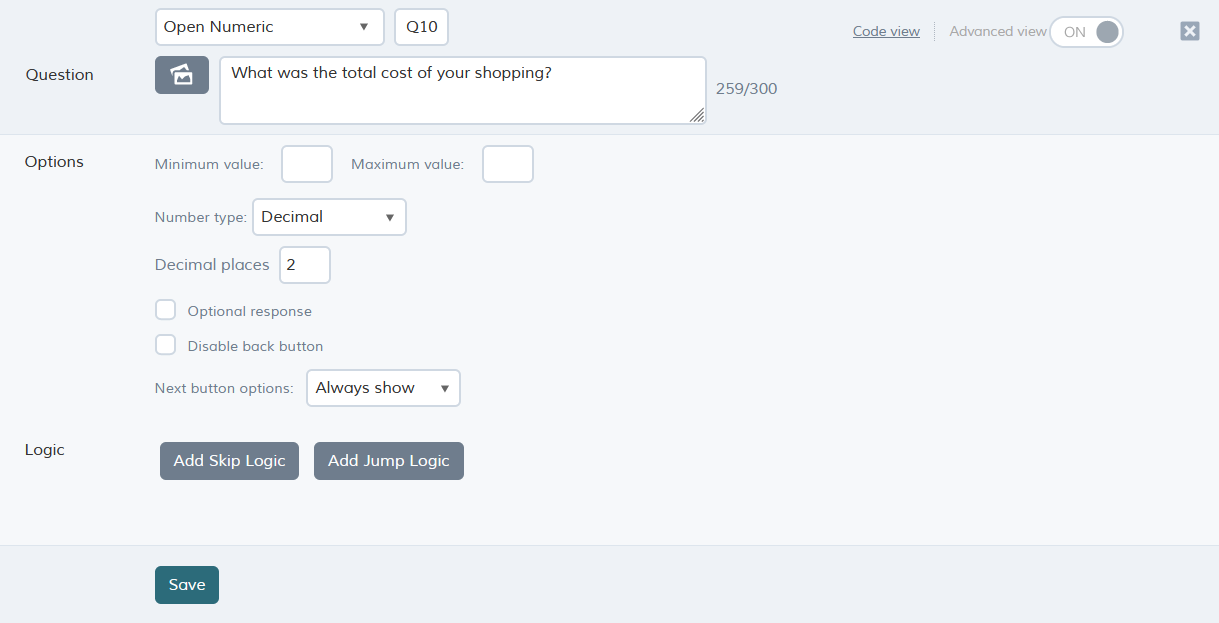Open the Next button options dropdown
The image size is (1219, 623).
pos(383,388)
